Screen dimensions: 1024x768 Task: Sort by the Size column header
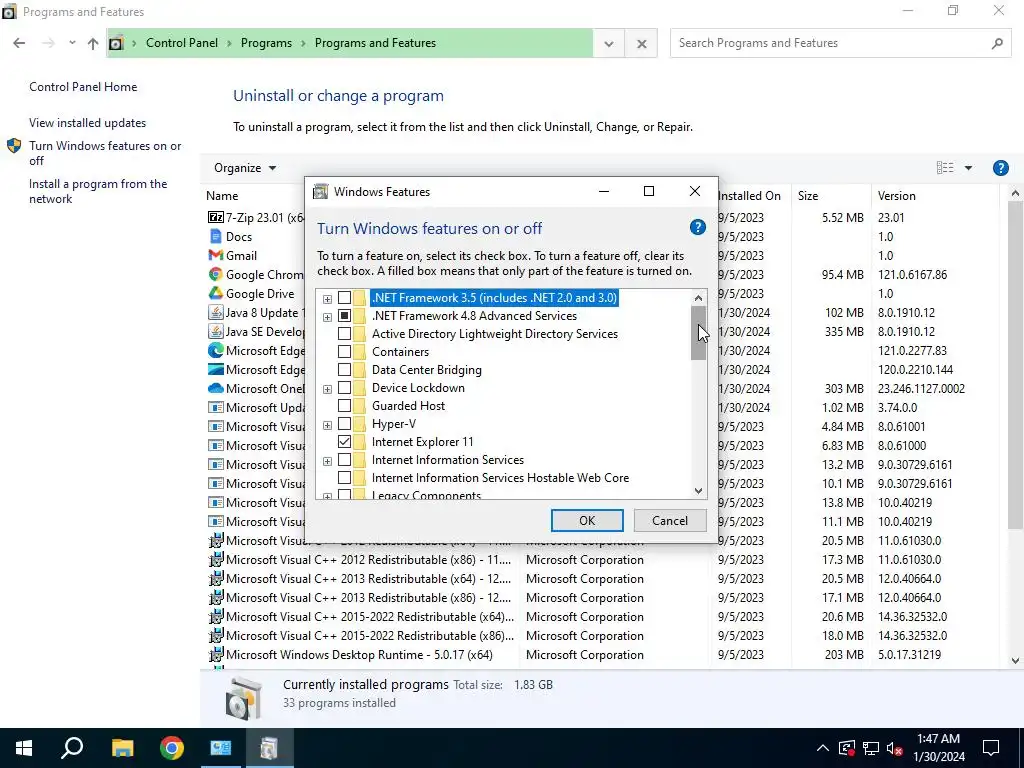808,196
